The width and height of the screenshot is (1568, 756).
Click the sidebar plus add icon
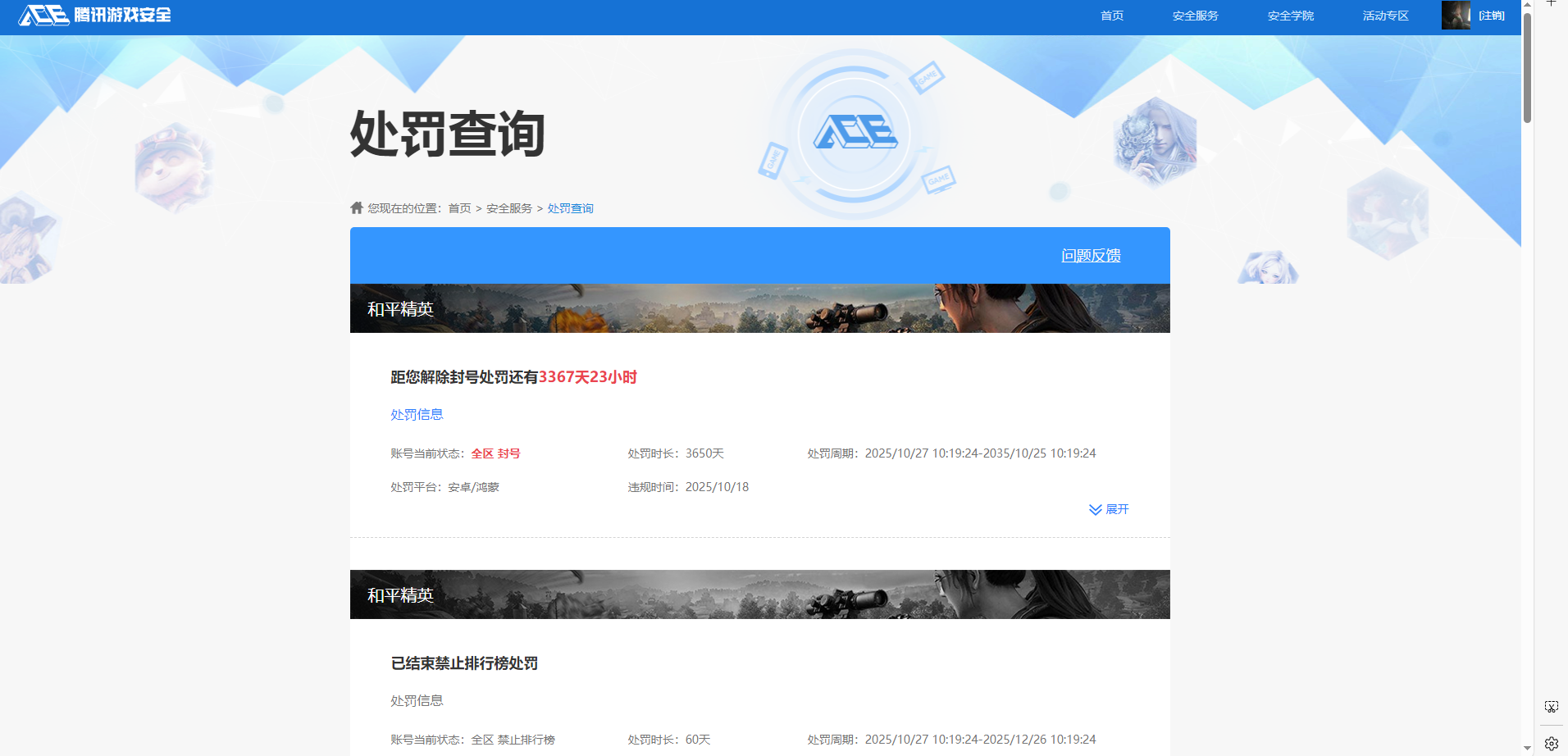point(1552,3)
